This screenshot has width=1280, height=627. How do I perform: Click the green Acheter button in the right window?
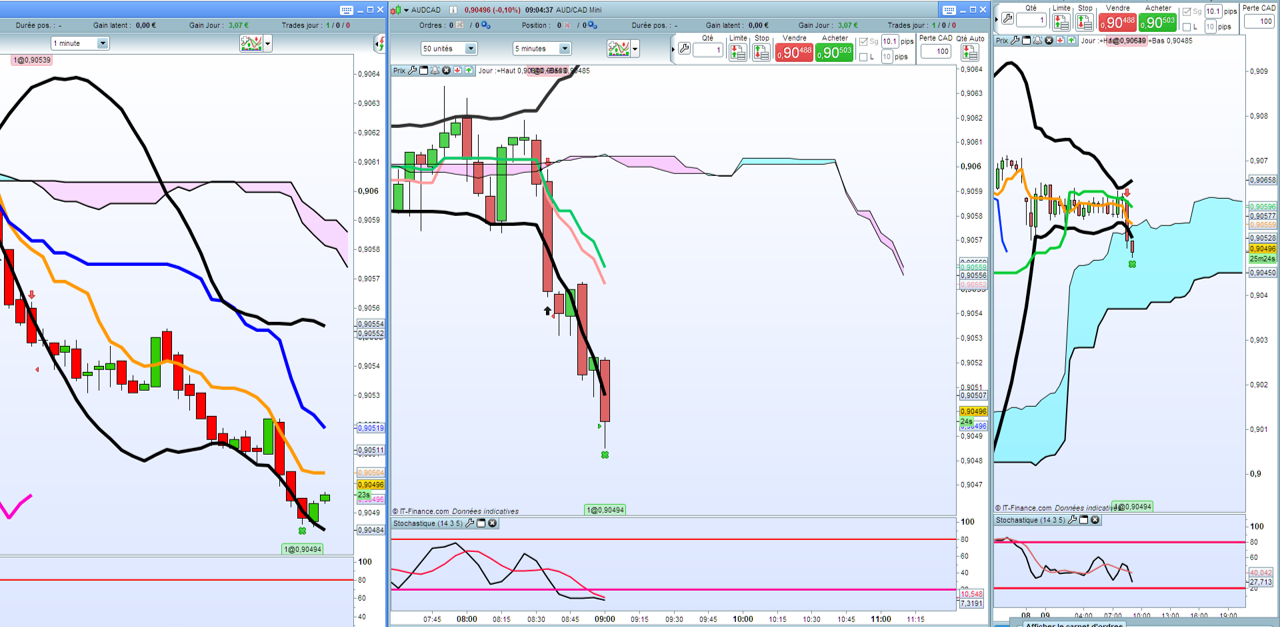pyautogui.click(x=1158, y=22)
